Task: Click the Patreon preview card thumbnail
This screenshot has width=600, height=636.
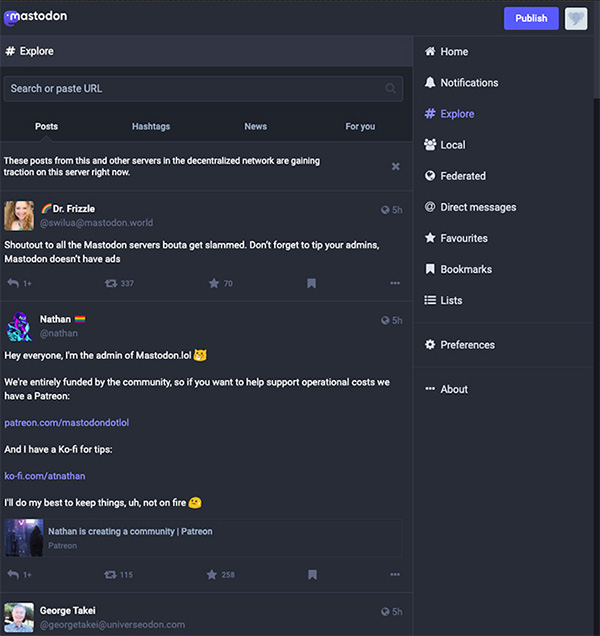Action: pyautogui.click(x=24, y=538)
